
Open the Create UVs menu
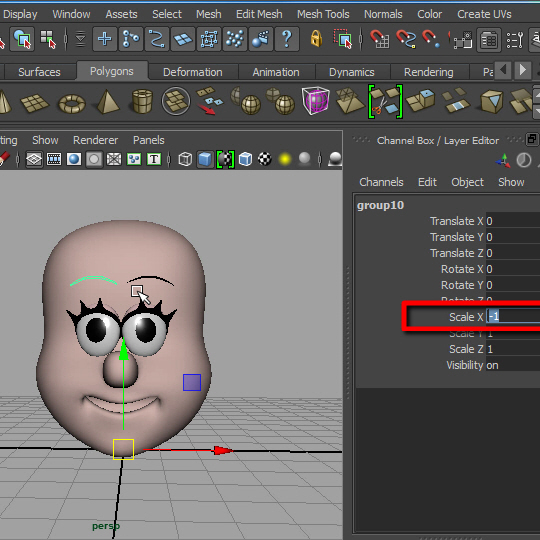pyautogui.click(x=484, y=14)
